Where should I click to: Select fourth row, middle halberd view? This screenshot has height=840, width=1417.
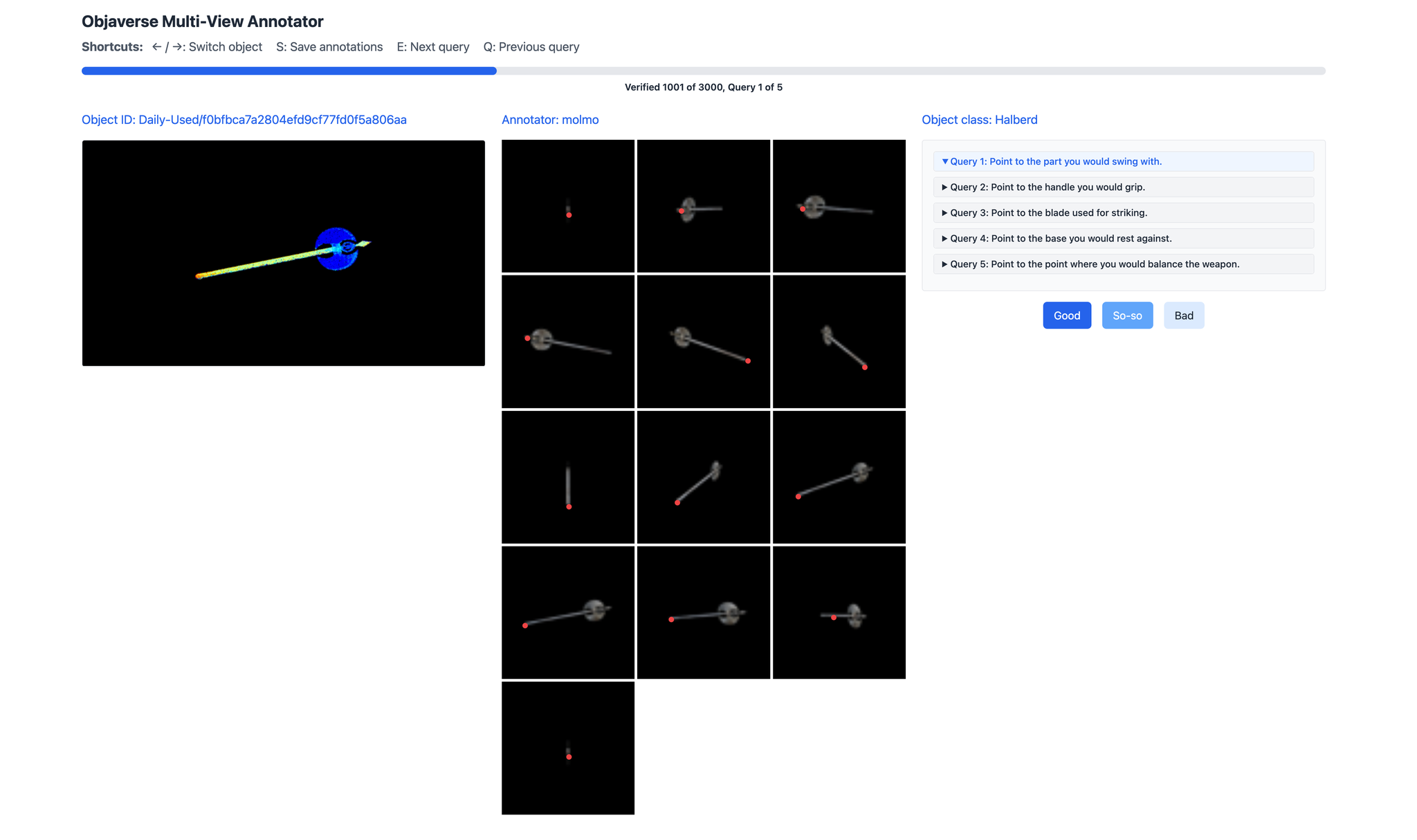point(704,613)
